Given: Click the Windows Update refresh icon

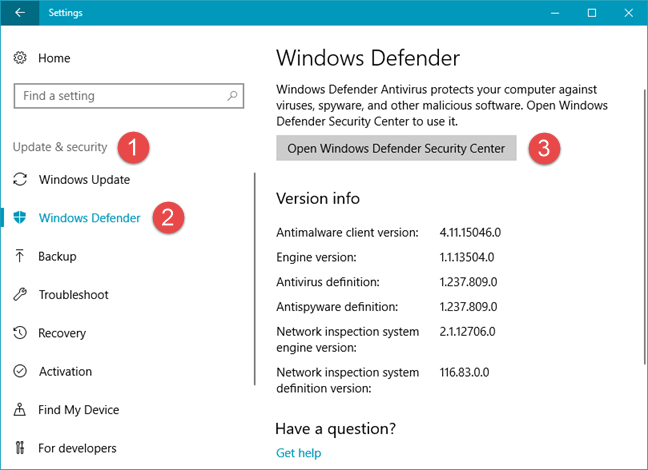Looking at the screenshot, I should point(20,179).
